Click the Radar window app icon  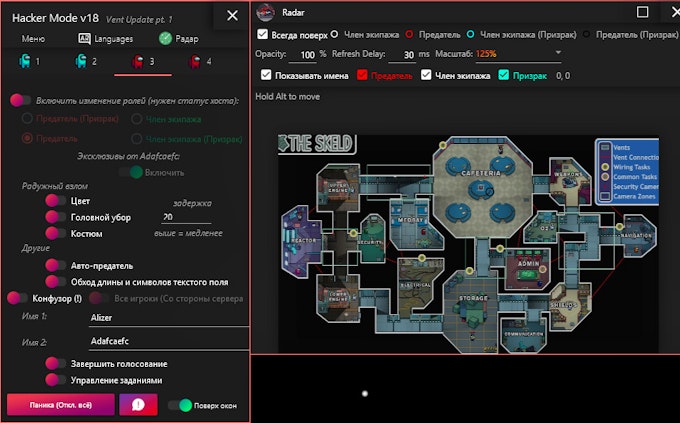tap(265, 13)
